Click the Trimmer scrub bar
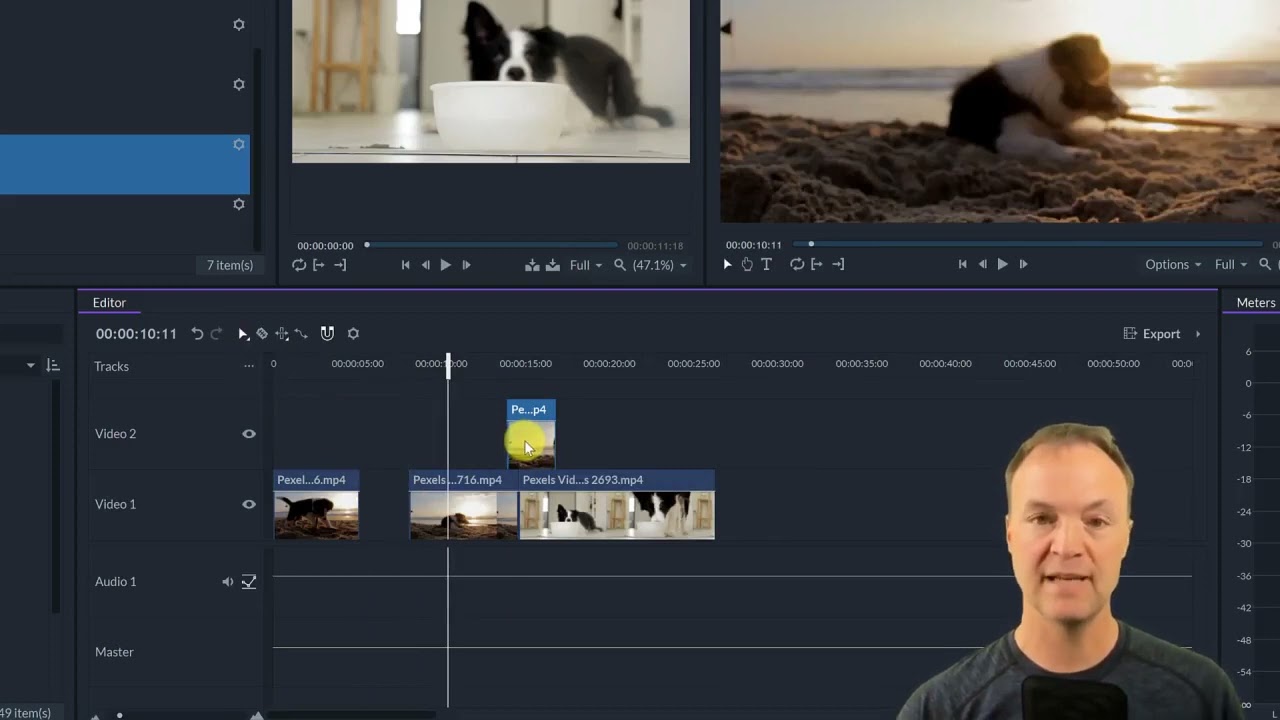Image resolution: width=1280 pixels, height=720 pixels. tap(491, 245)
